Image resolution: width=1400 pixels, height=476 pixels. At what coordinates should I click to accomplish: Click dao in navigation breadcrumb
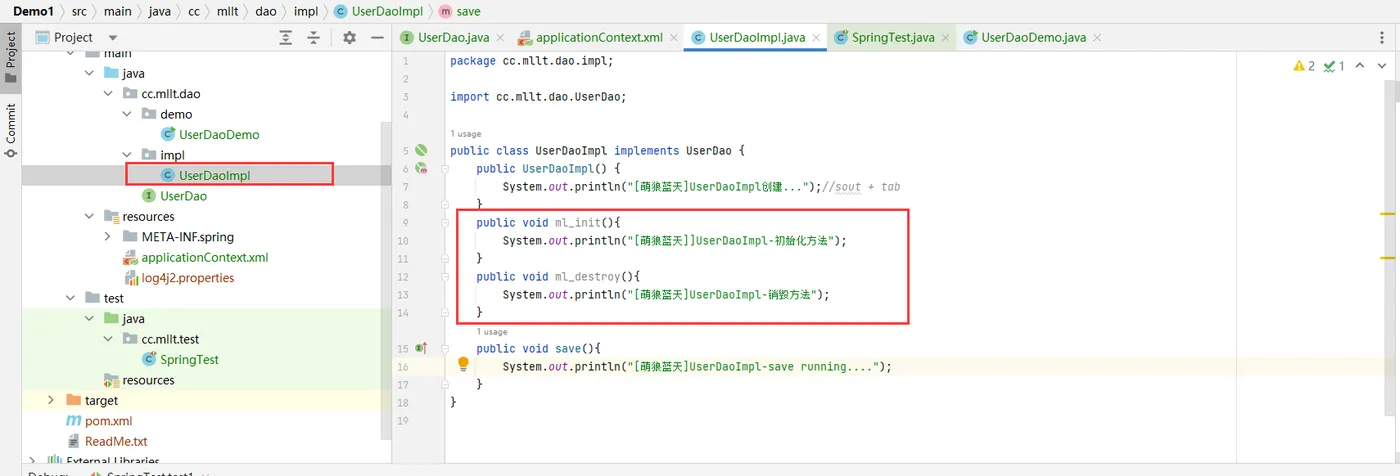[264, 11]
